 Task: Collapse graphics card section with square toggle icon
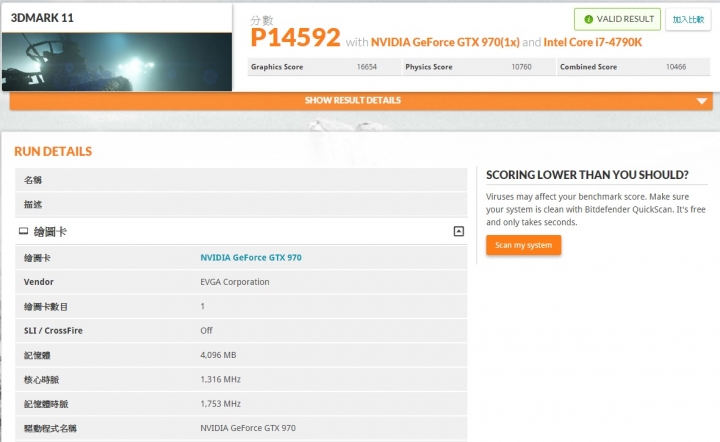tap(458, 231)
